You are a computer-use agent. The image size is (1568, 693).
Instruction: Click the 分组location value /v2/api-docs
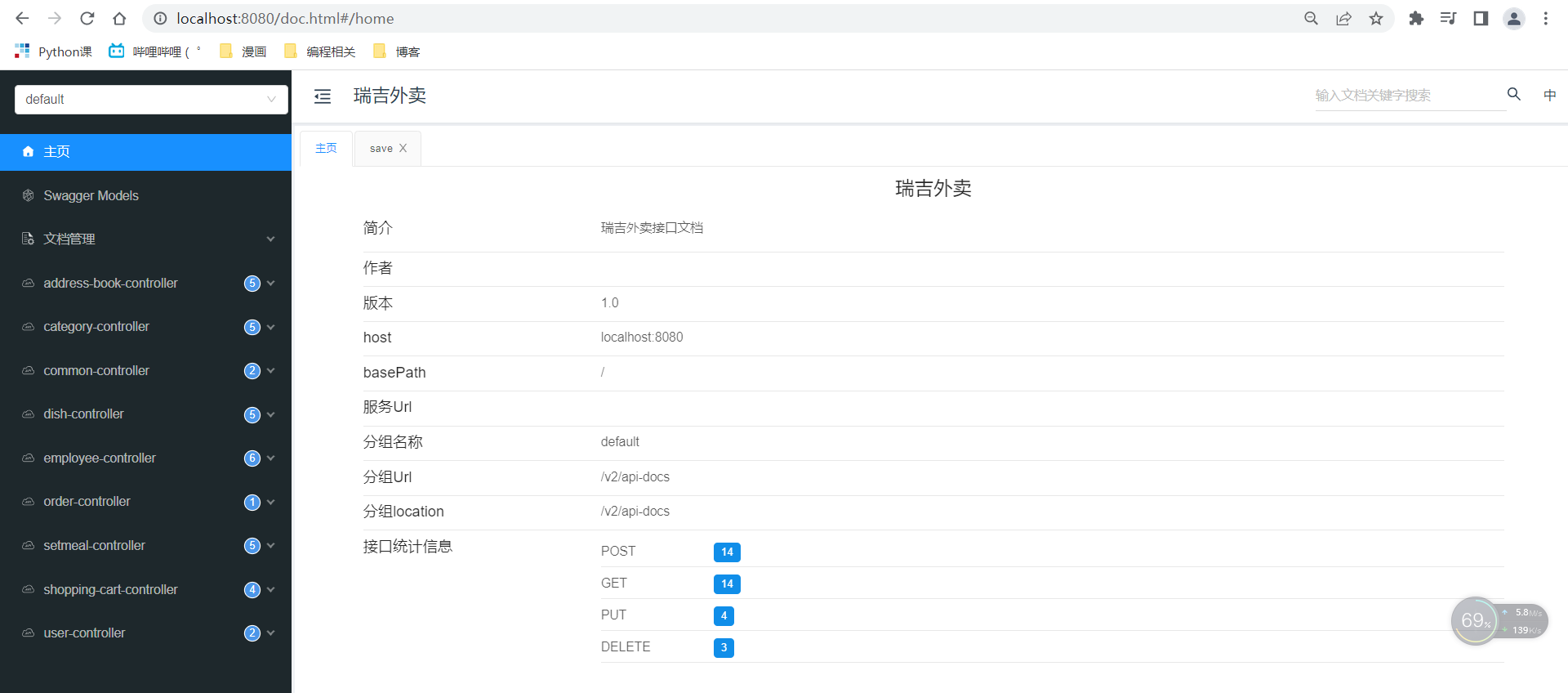coord(635,511)
